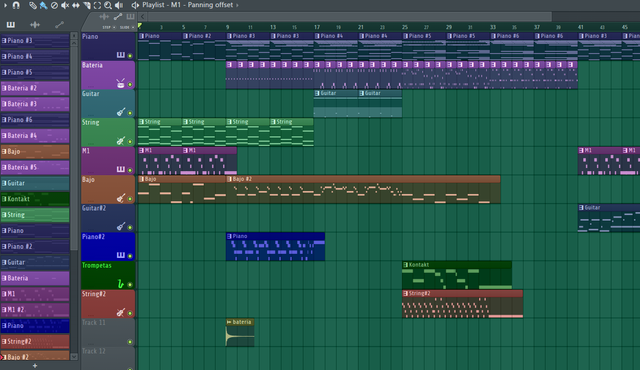Screen dimensions: 640x370
Task: Select the Playback speaker tool
Action: (x=119, y=5)
